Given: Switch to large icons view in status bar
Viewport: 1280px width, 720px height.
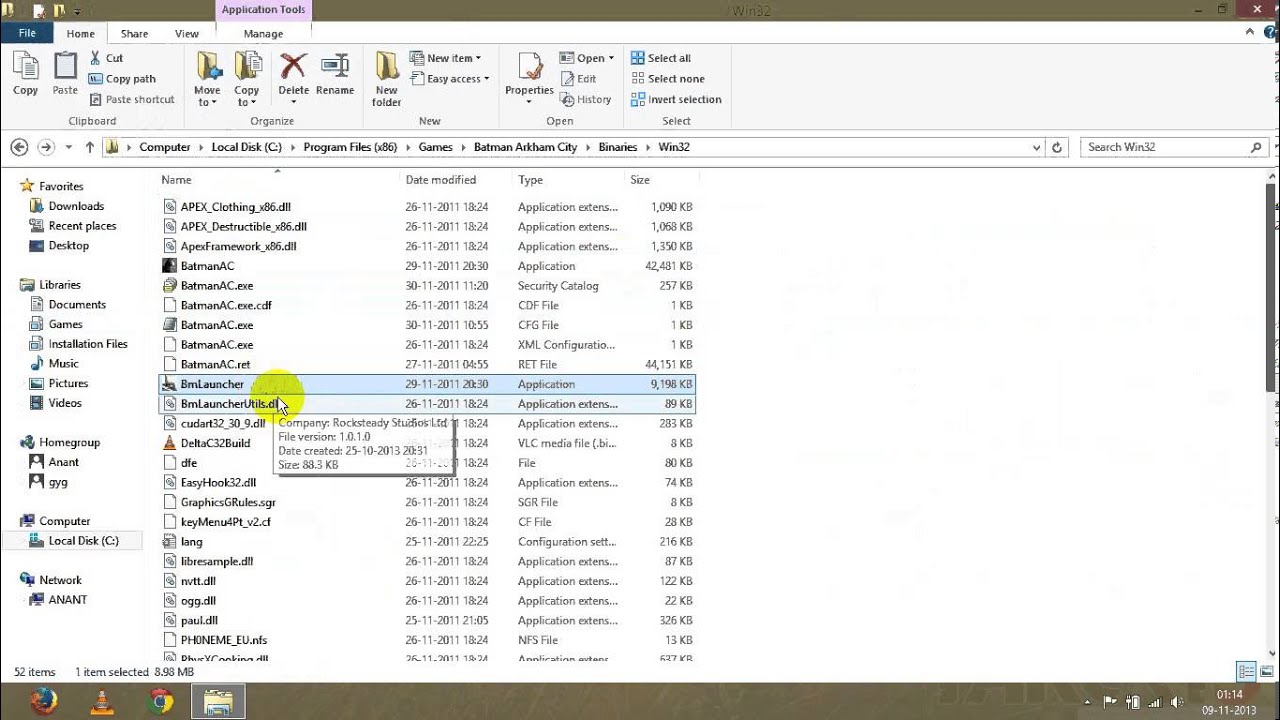Looking at the screenshot, I should tap(1265, 672).
